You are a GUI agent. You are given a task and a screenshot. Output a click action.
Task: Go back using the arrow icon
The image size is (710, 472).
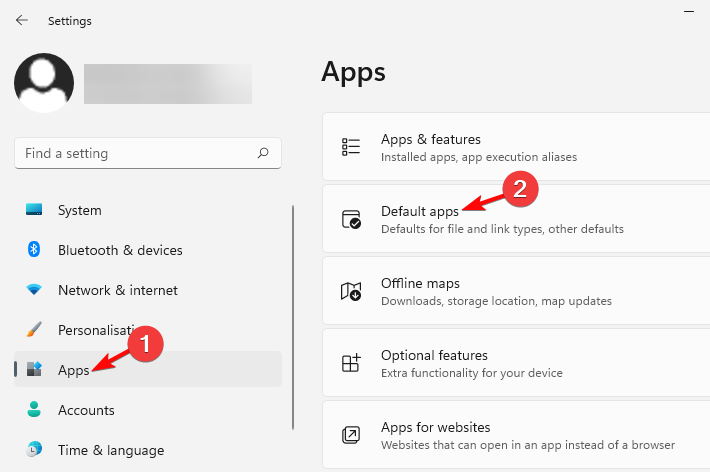click(21, 20)
